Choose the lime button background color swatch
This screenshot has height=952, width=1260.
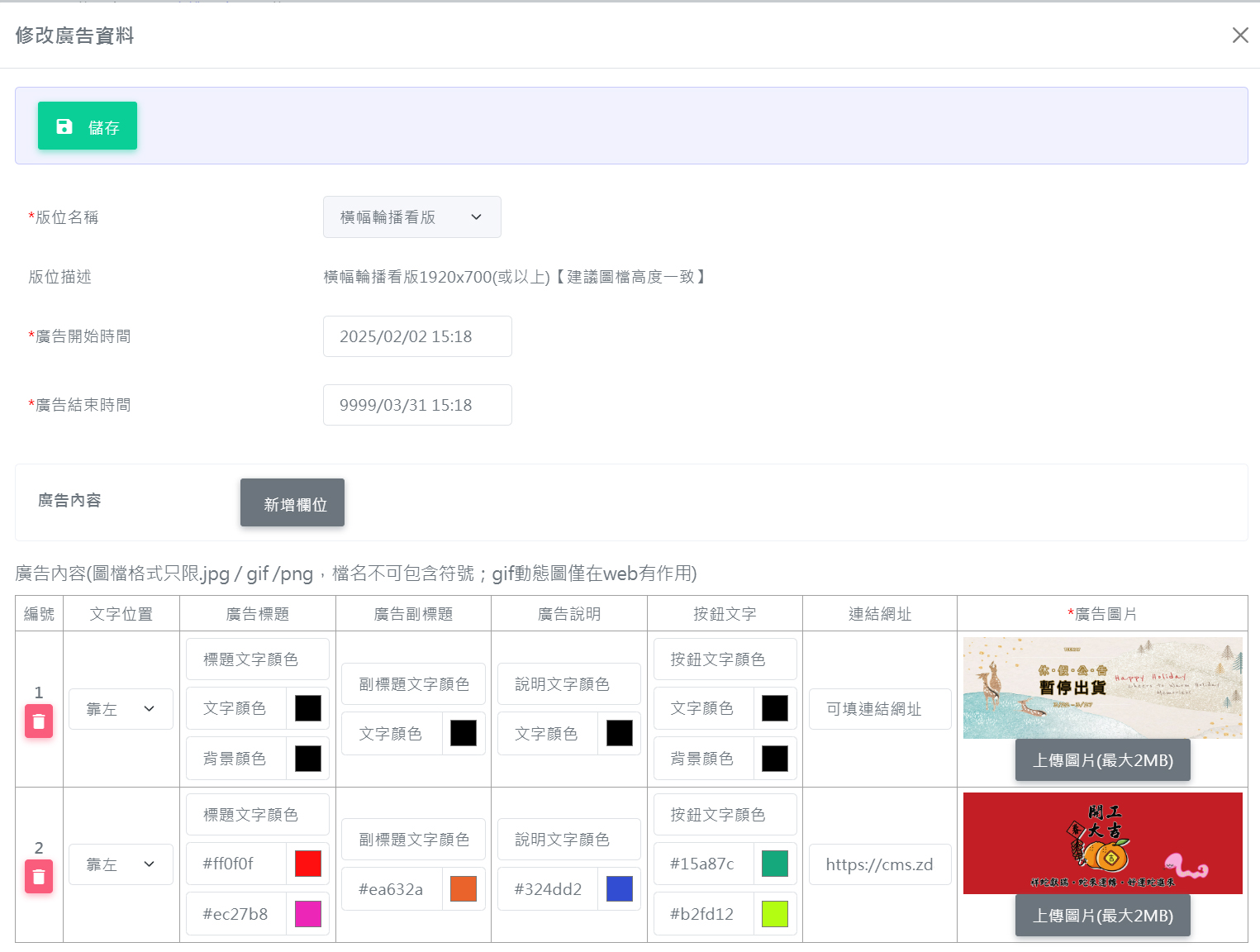pos(775,914)
